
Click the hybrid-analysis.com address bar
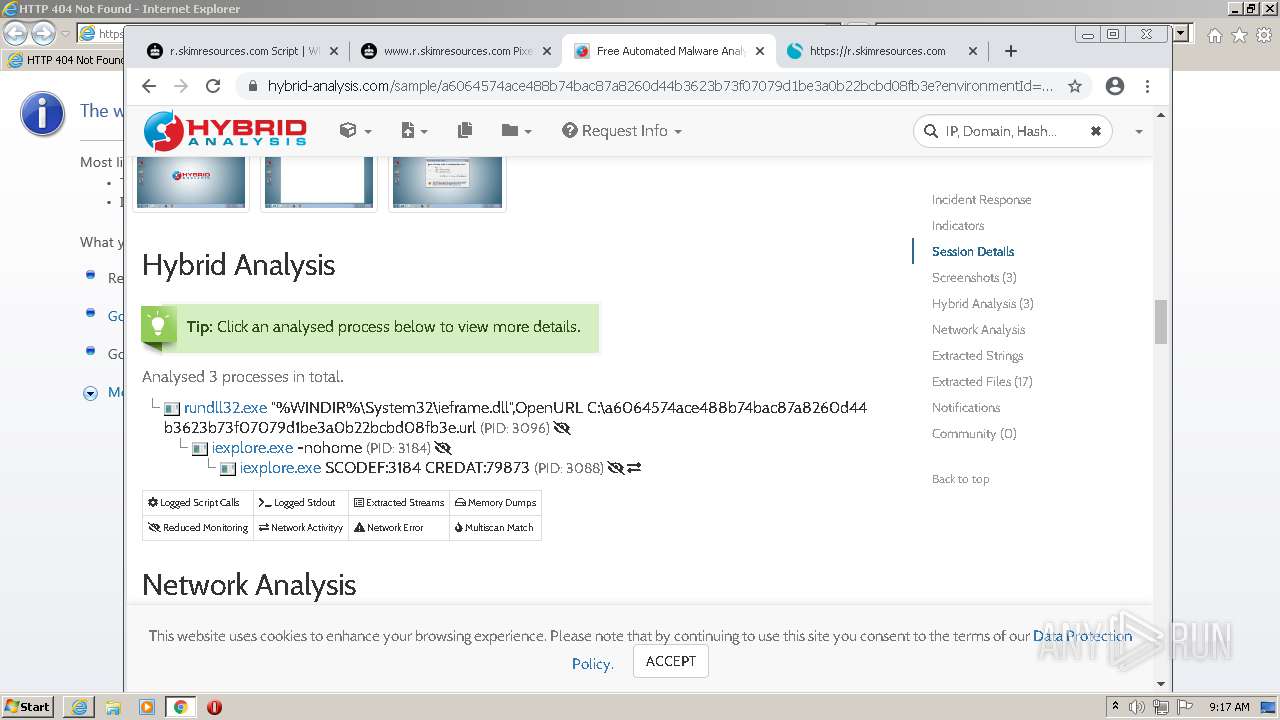[x=660, y=86]
